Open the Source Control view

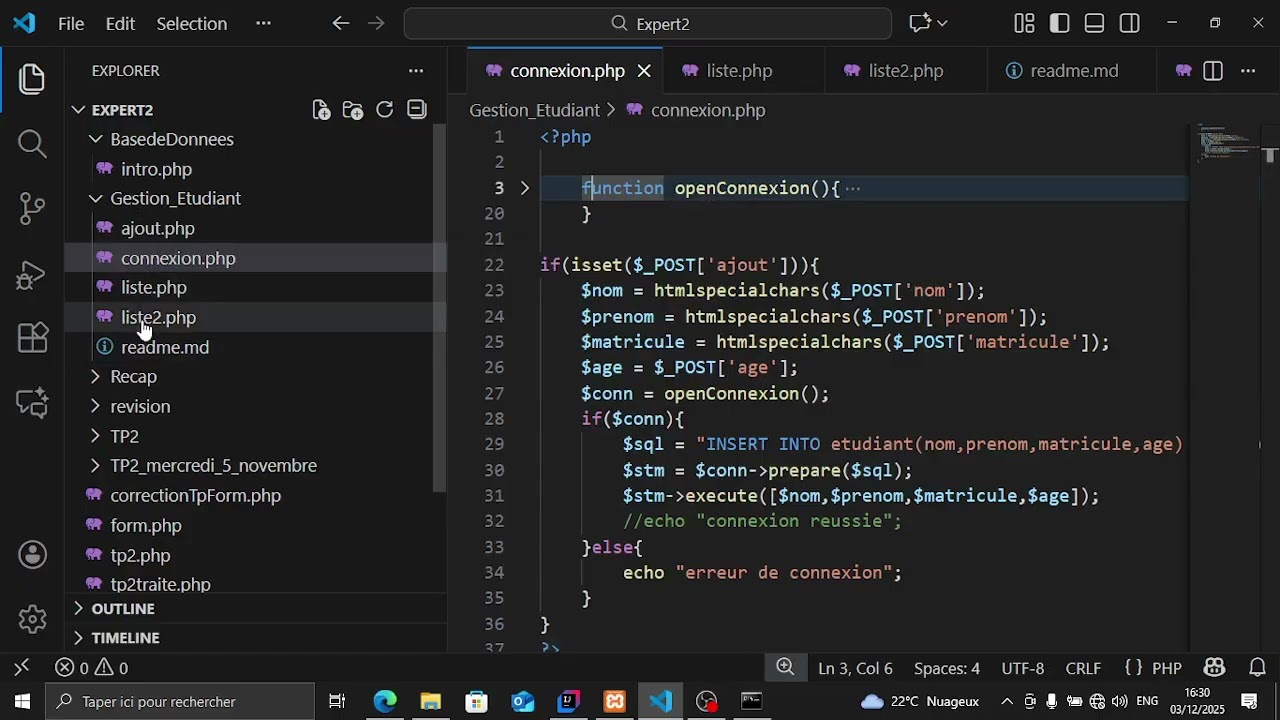32,208
